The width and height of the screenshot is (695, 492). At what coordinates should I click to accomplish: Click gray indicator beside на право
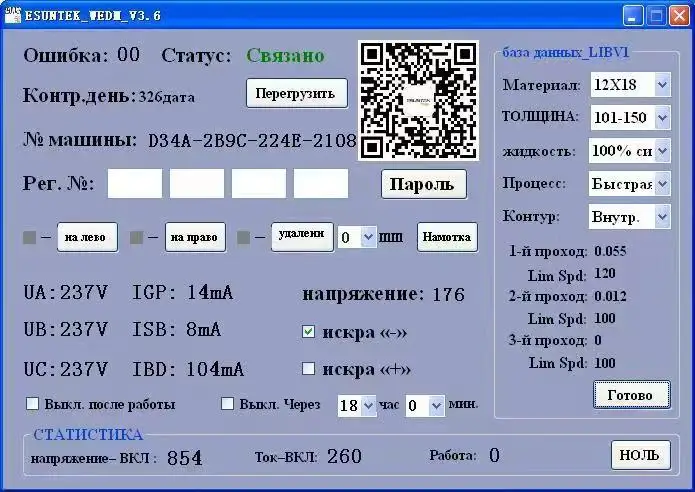(137, 238)
